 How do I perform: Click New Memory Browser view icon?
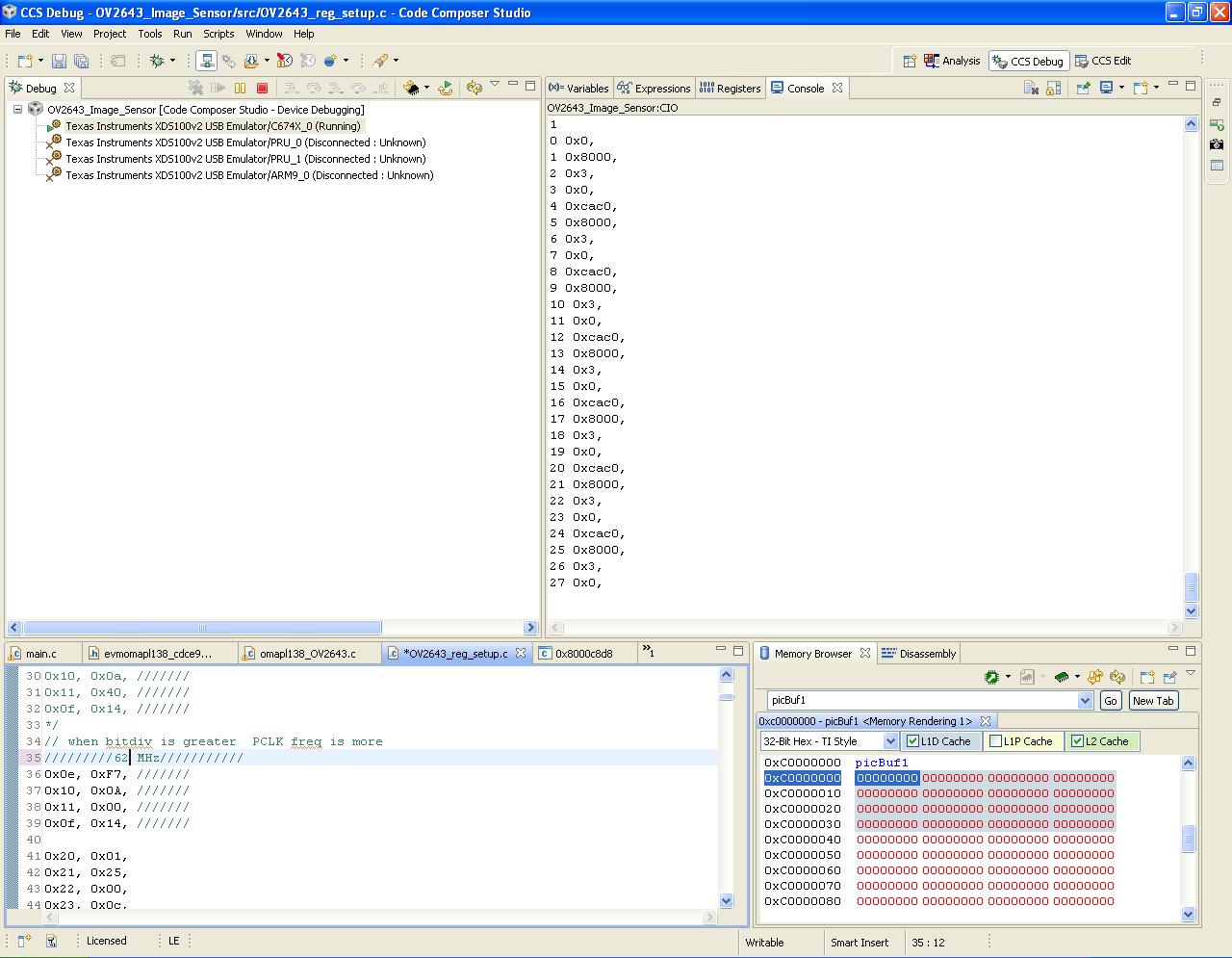coord(1147,677)
